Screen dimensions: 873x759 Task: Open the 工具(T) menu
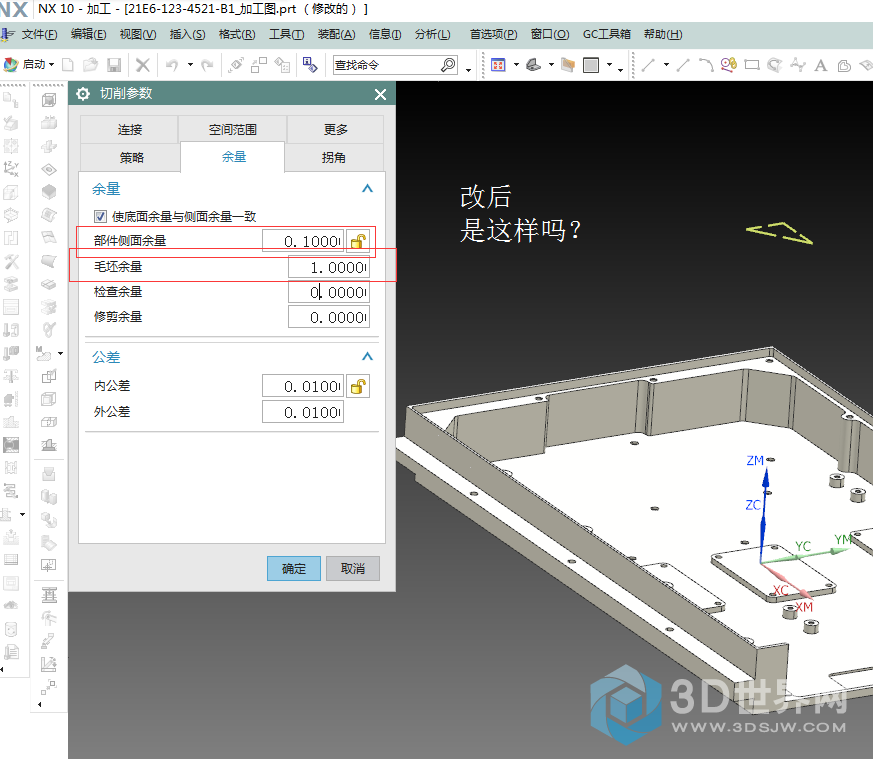(x=287, y=35)
